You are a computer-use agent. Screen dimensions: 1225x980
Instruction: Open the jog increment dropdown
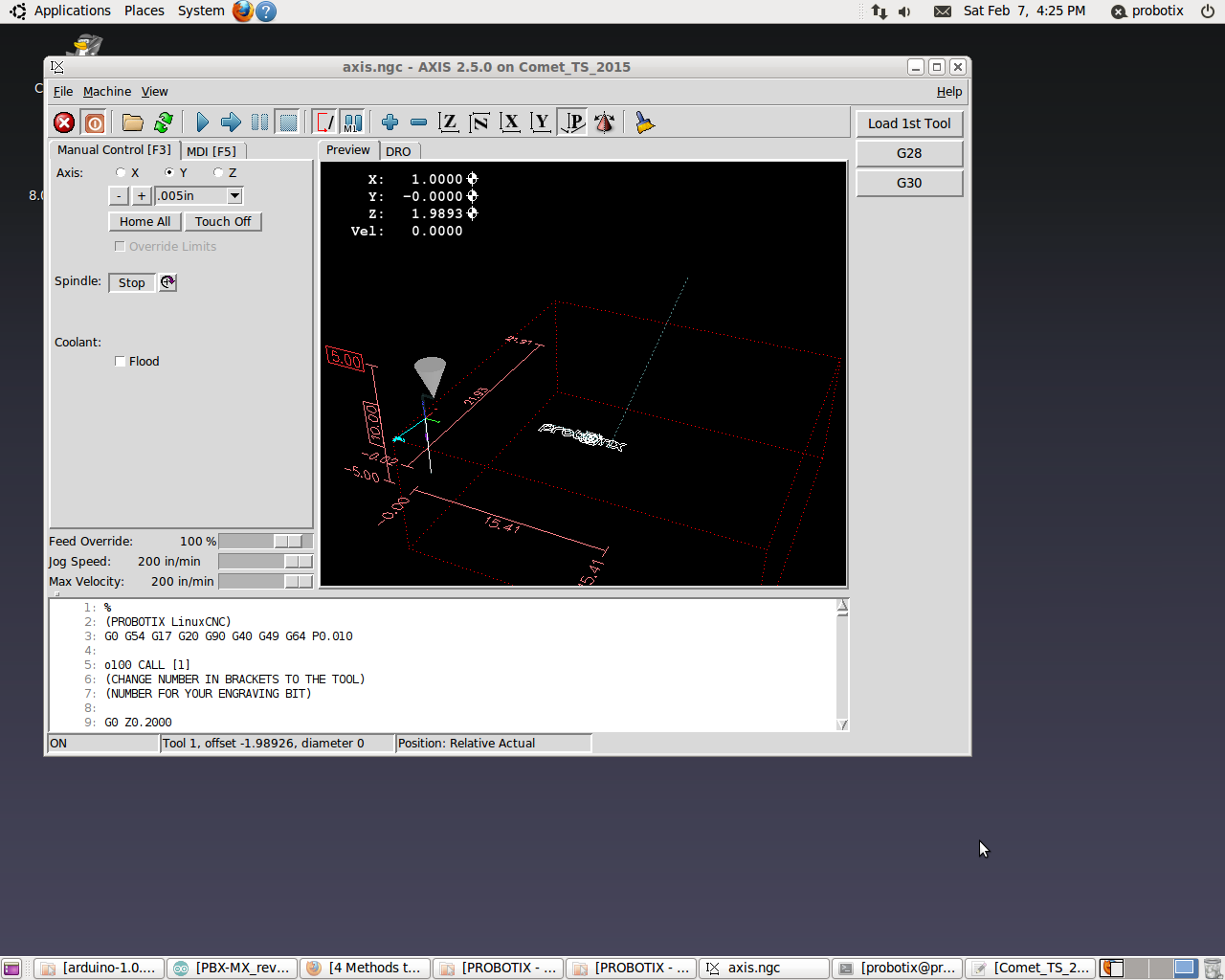coord(234,196)
